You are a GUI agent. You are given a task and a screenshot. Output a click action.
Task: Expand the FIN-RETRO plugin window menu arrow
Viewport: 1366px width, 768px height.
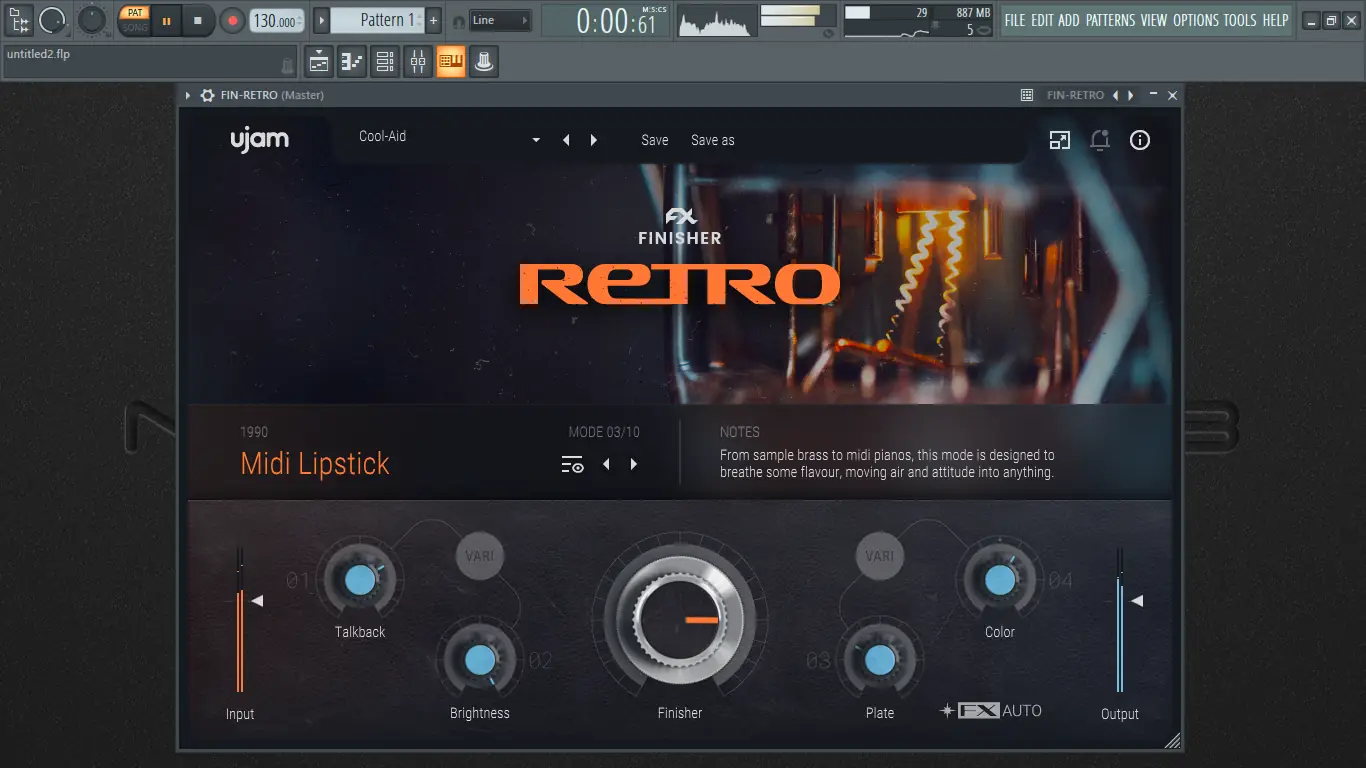click(x=188, y=95)
